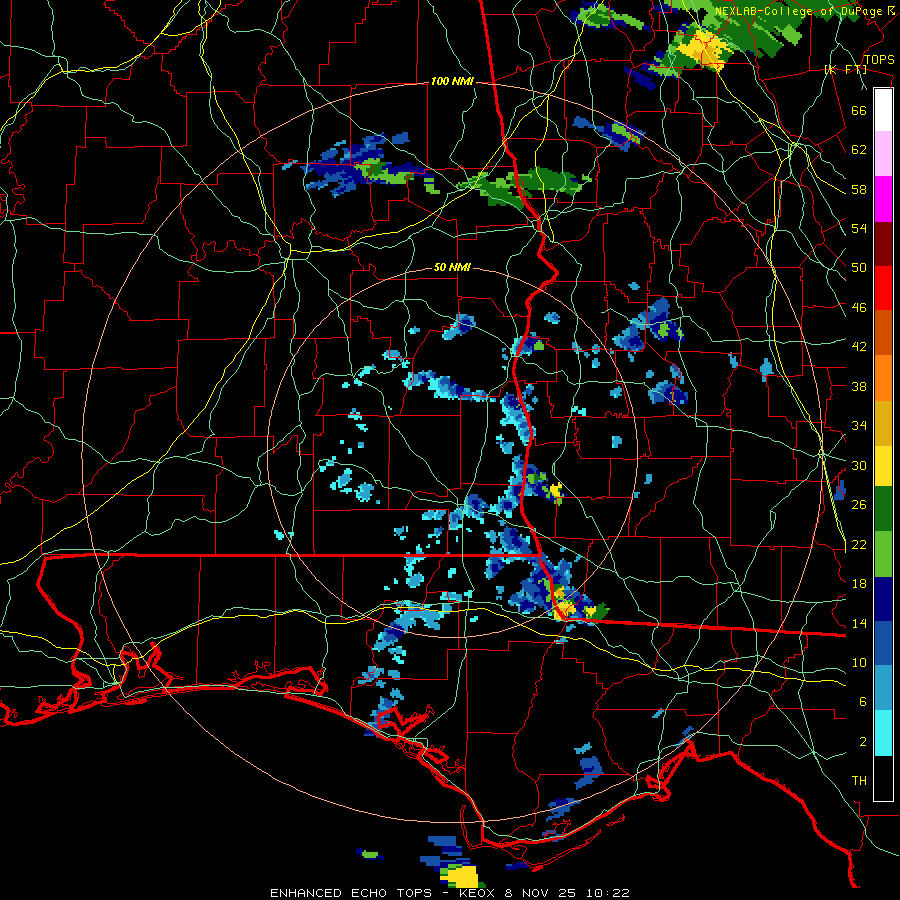Image resolution: width=900 pixels, height=900 pixels.
Task: Click the legend value "34"
Action: 859,426
